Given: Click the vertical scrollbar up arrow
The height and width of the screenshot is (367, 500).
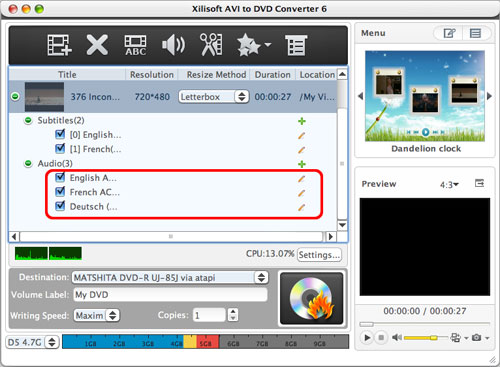Looking at the screenshot, I should click(342, 74).
